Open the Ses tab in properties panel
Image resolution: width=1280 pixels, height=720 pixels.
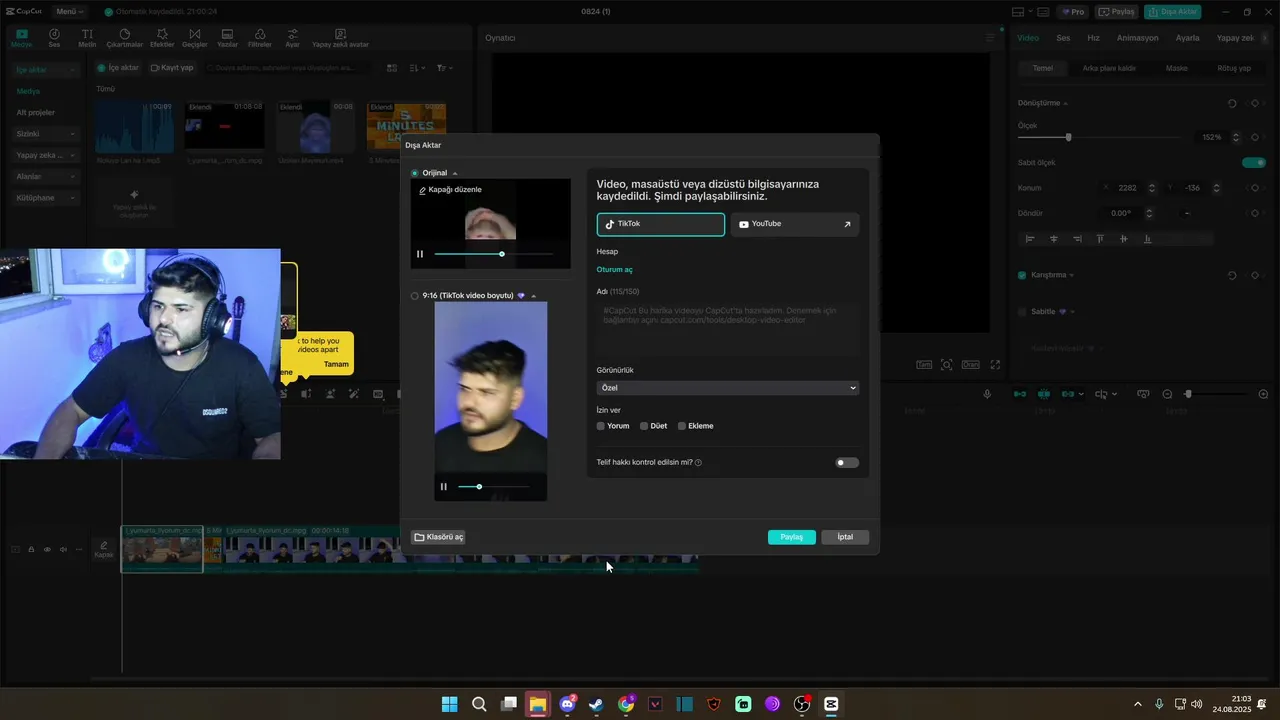click(1063, 38)
